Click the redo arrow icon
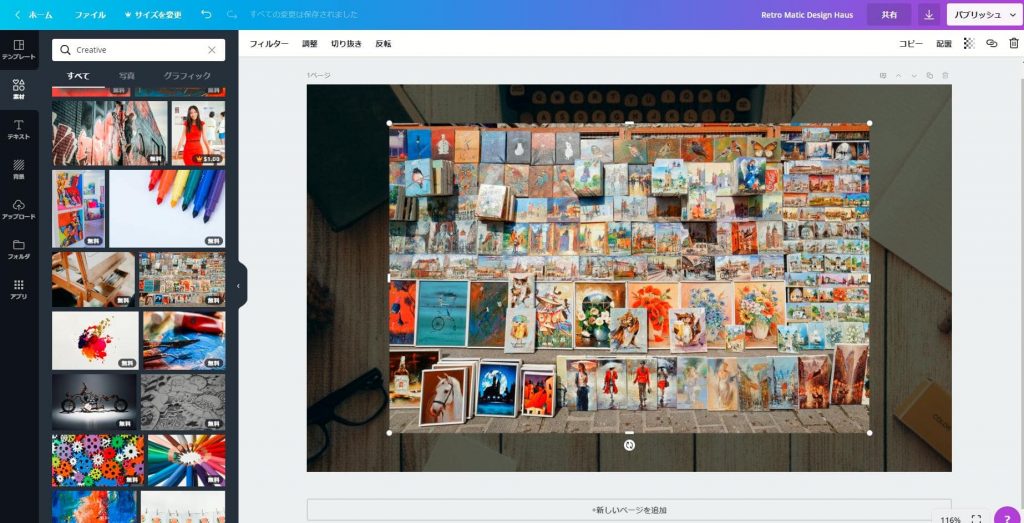Viewport: 1024px width, 523px height. (231, 14)
